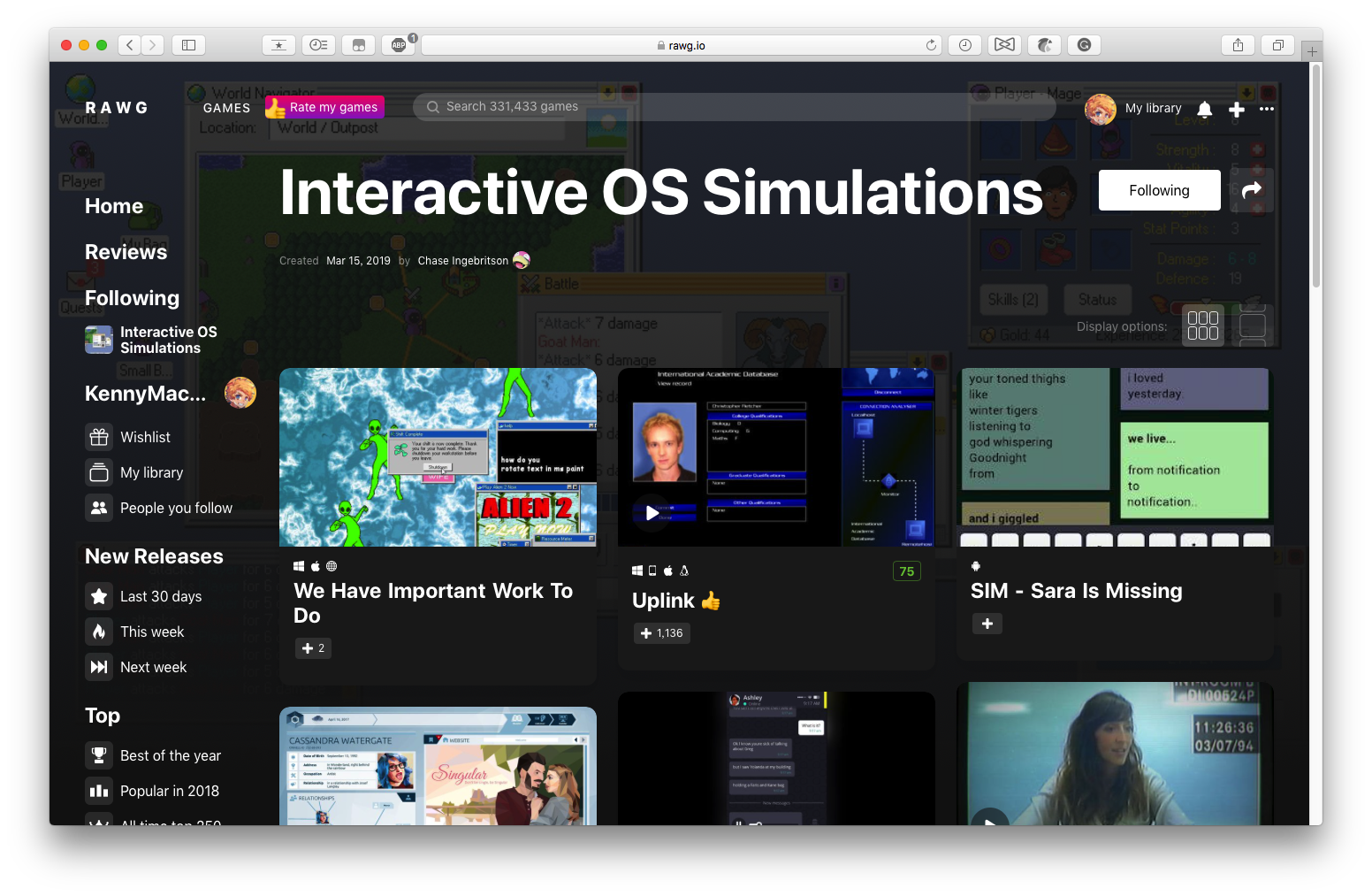Screen dimensions: 1372x896
Task: Click rawg.io address bar
Action: click(x=681, y=45)
